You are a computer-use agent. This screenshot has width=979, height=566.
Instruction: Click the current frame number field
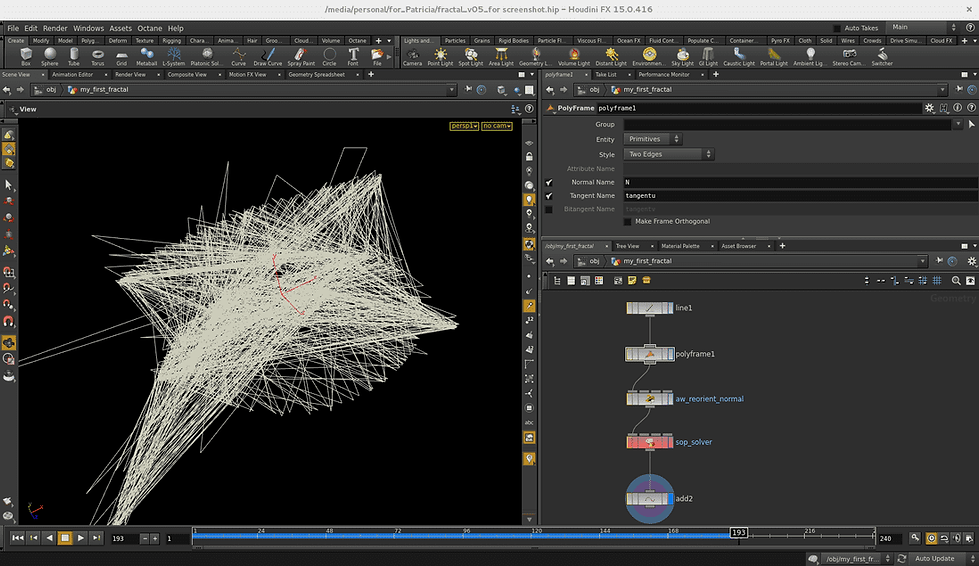pyautogui.click(x=124, y=538)
